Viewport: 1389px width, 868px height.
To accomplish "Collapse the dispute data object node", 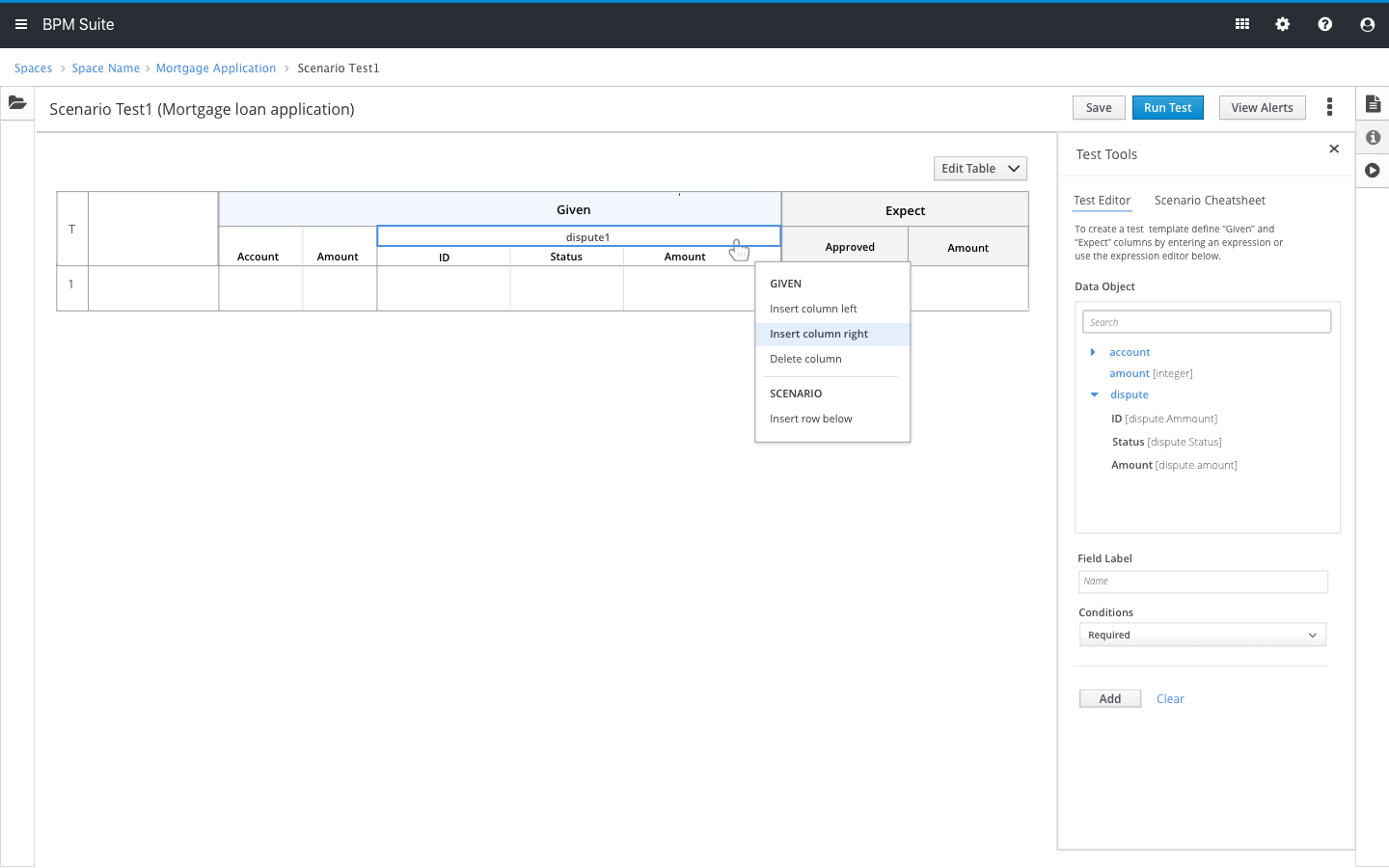I will click(x=1094, y=394).
